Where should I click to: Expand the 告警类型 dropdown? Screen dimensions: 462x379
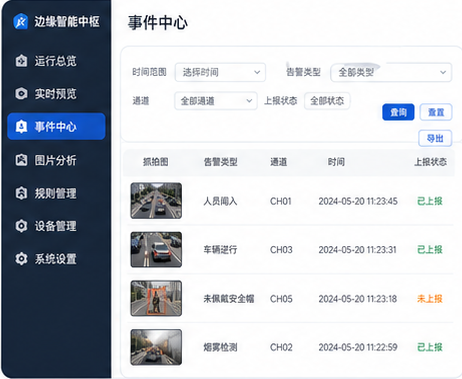point(391,72)
